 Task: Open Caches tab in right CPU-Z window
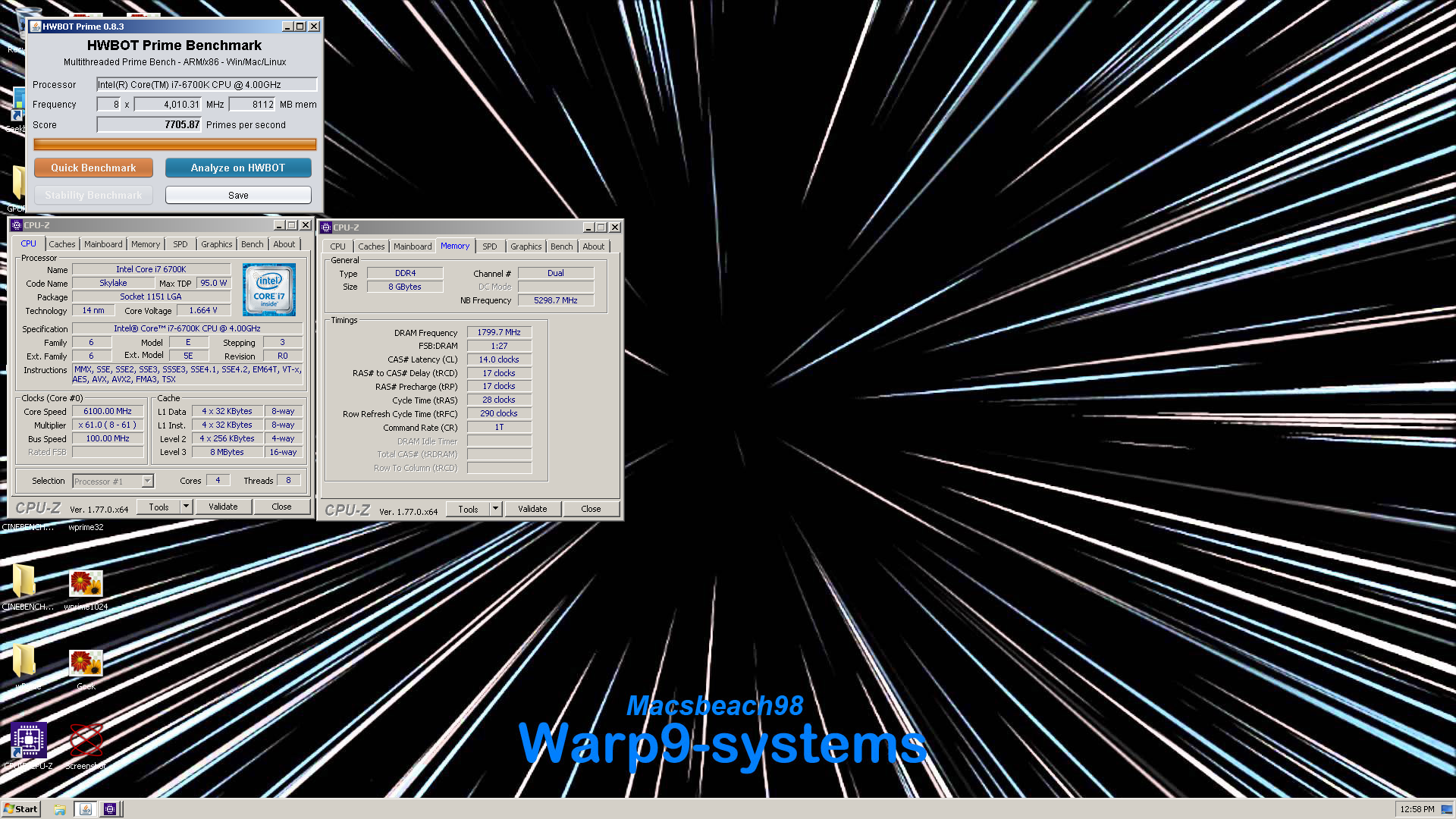(372, 246)
